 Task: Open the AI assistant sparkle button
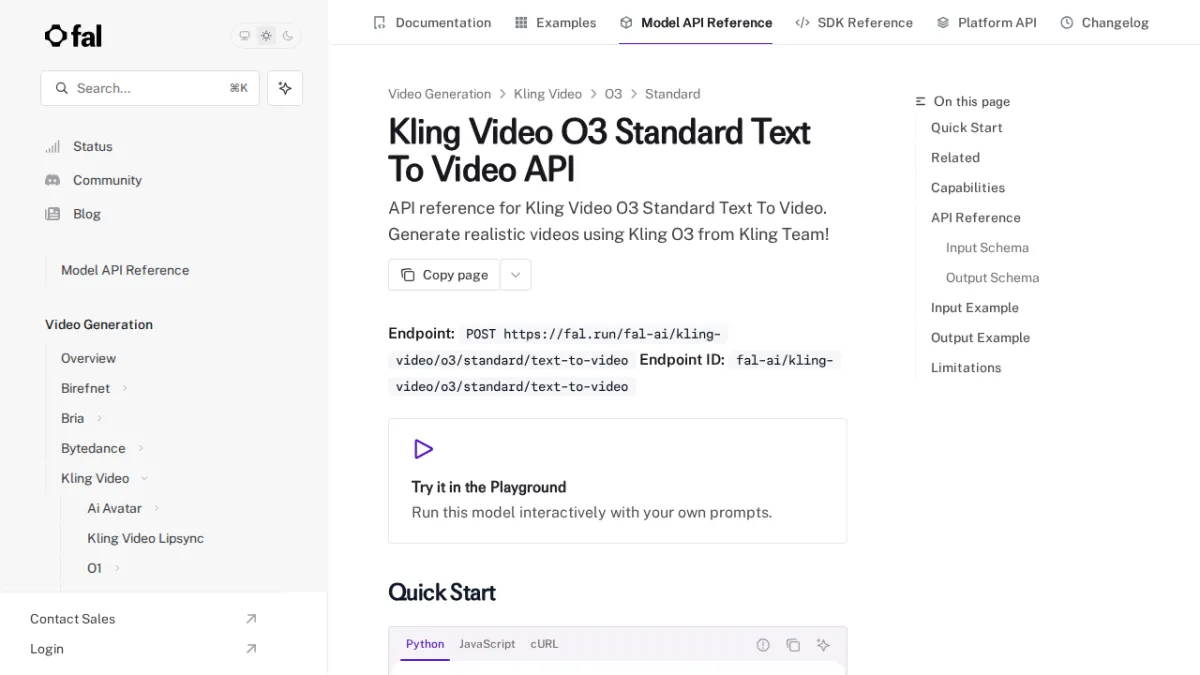coord(285,88)
